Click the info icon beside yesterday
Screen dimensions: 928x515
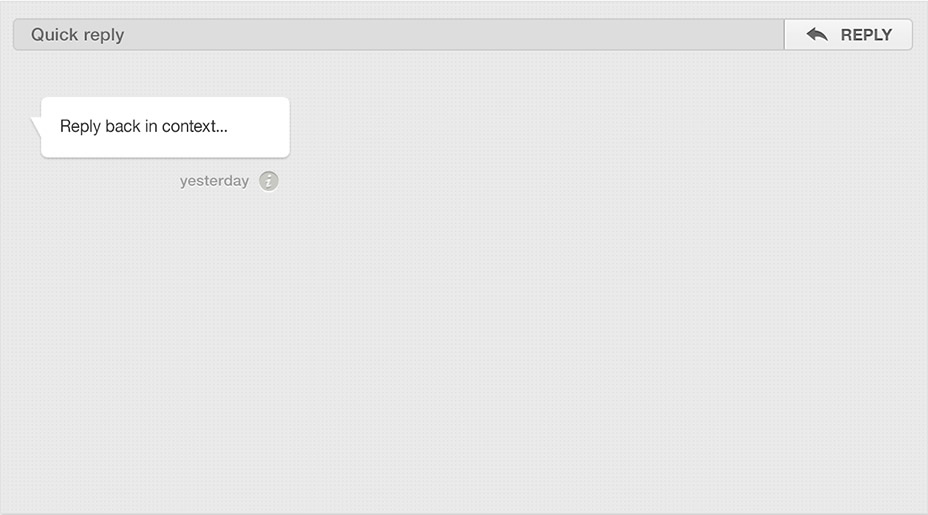(x=269, y=181)
